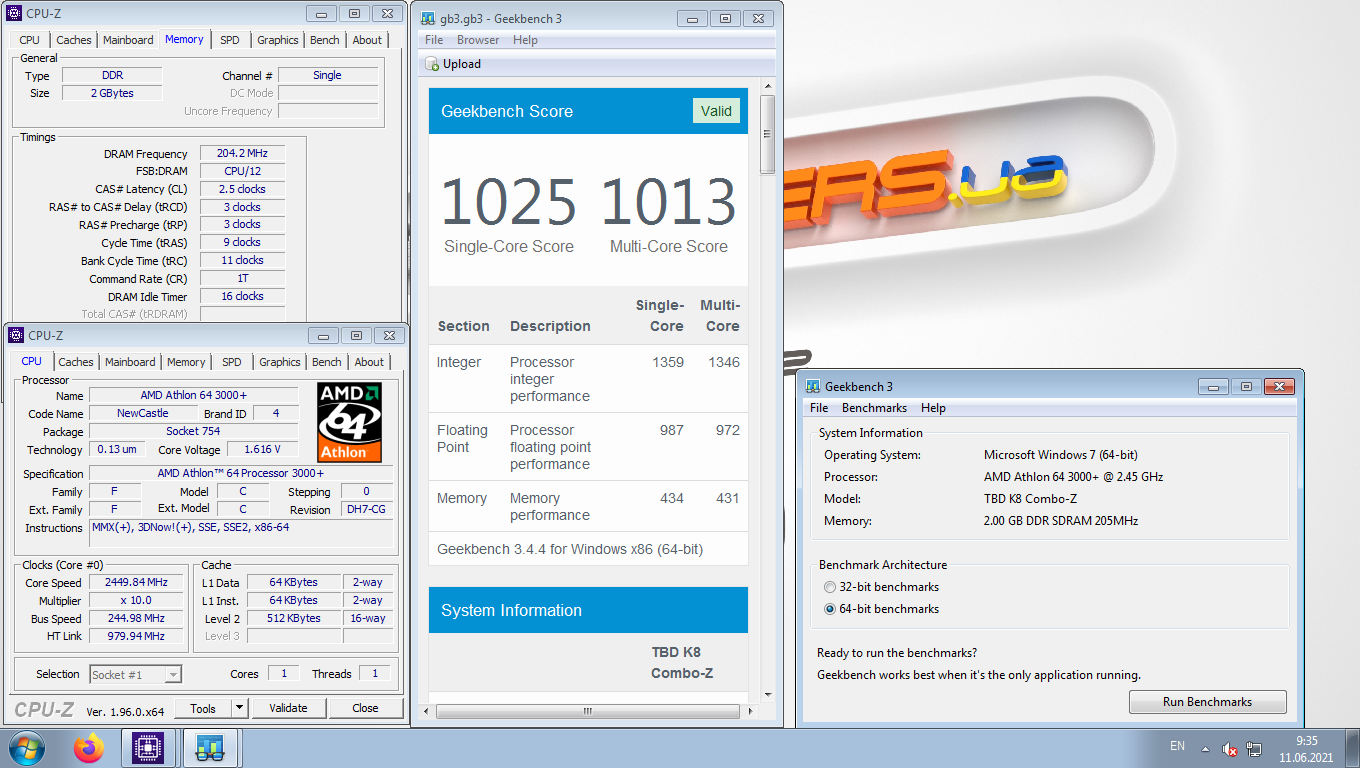Select 64-bit benchmarks radio button

point(829,609)
